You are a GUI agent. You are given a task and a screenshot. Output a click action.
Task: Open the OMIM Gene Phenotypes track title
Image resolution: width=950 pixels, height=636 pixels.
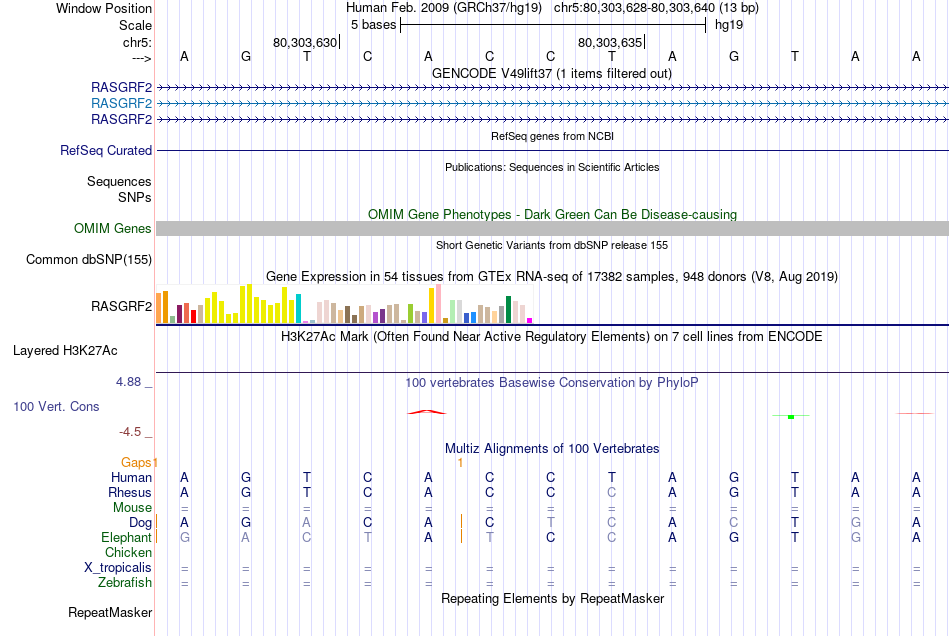[553, 214]
